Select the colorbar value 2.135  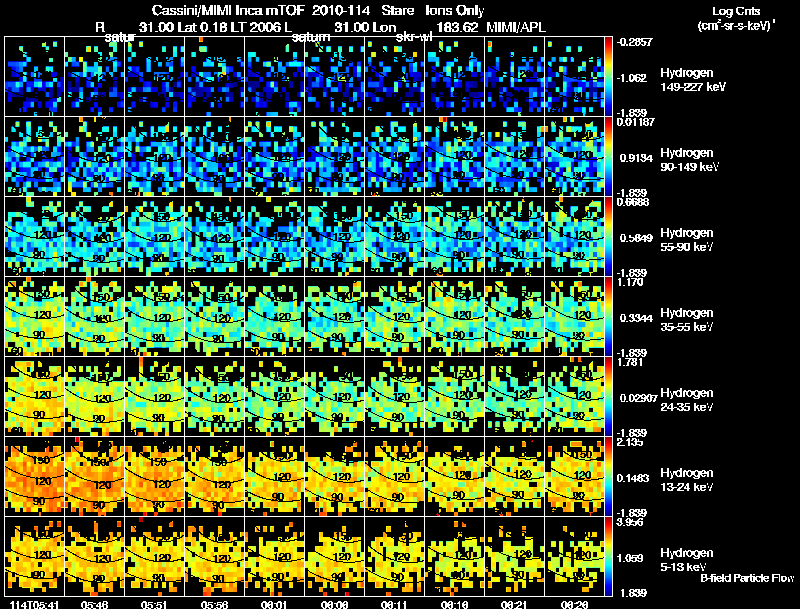click(x=630, y=442)
